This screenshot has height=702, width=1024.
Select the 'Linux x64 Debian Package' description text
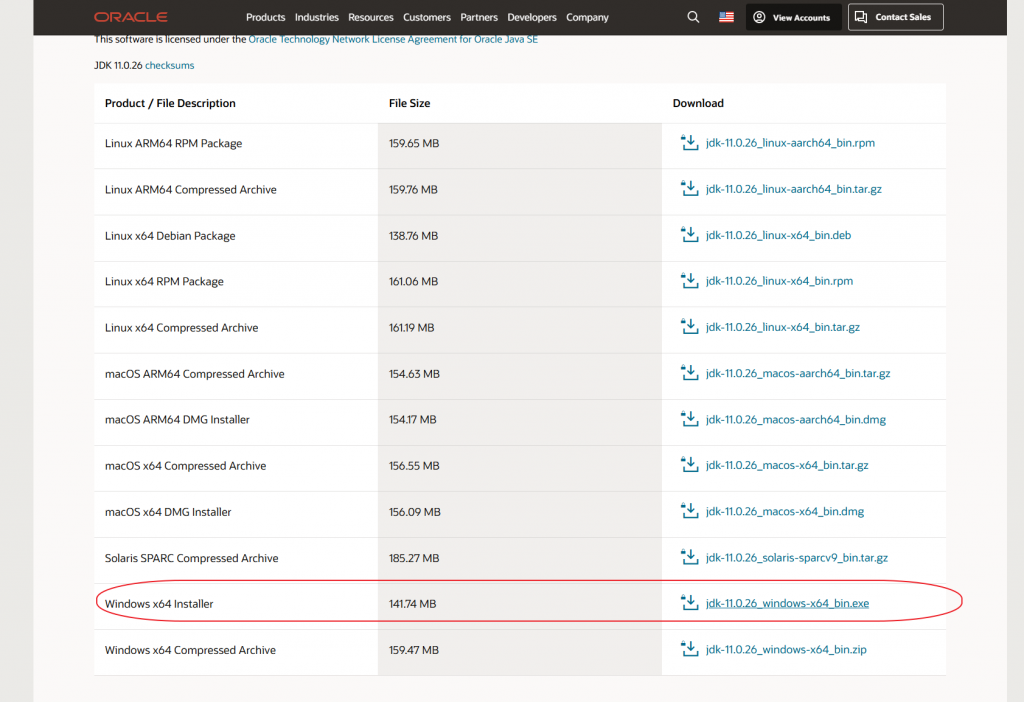(x=170, y=236)
